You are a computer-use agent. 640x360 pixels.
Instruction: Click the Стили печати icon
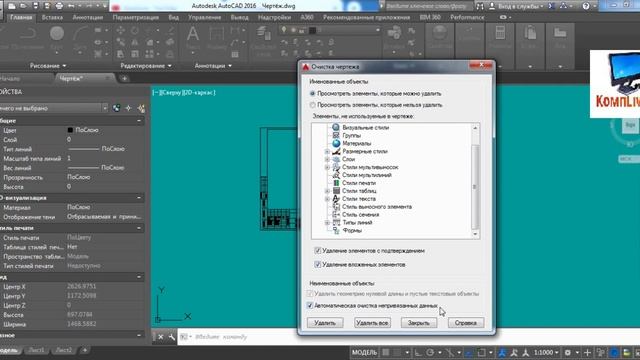[x=336, y=183]
